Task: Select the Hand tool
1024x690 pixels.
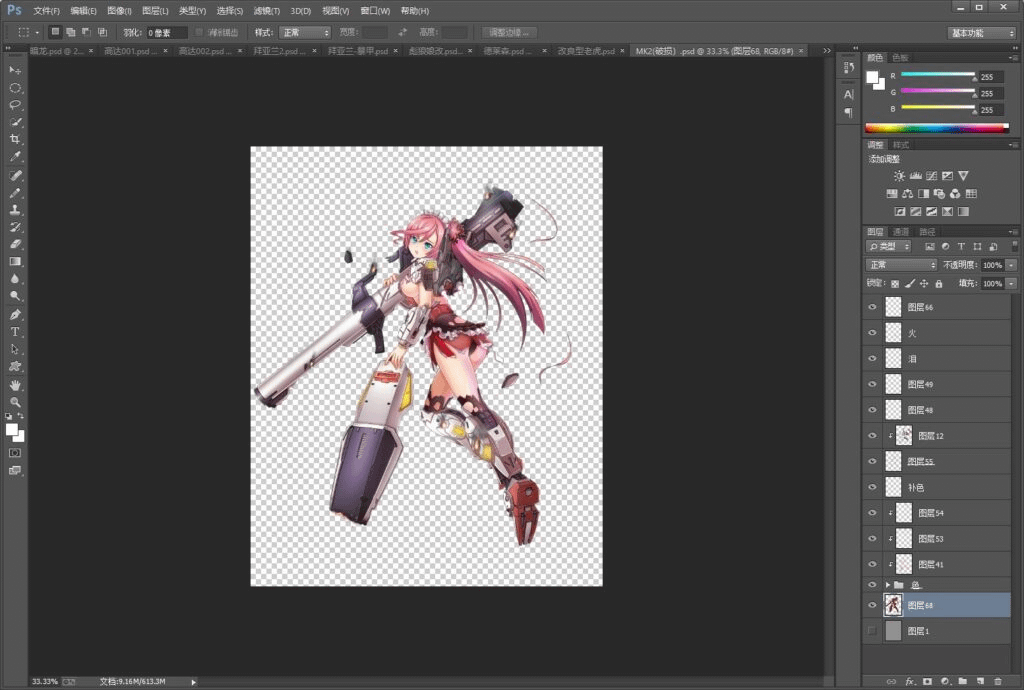Action: tap(15, 385)
